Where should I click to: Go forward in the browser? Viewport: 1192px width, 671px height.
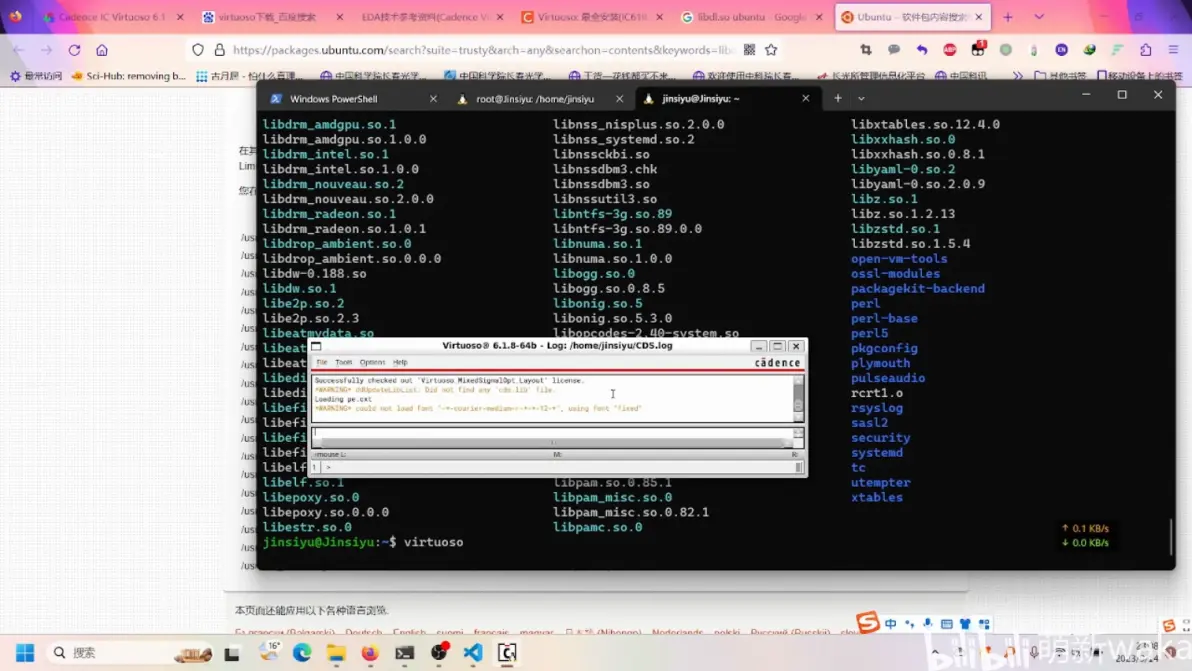46,50
